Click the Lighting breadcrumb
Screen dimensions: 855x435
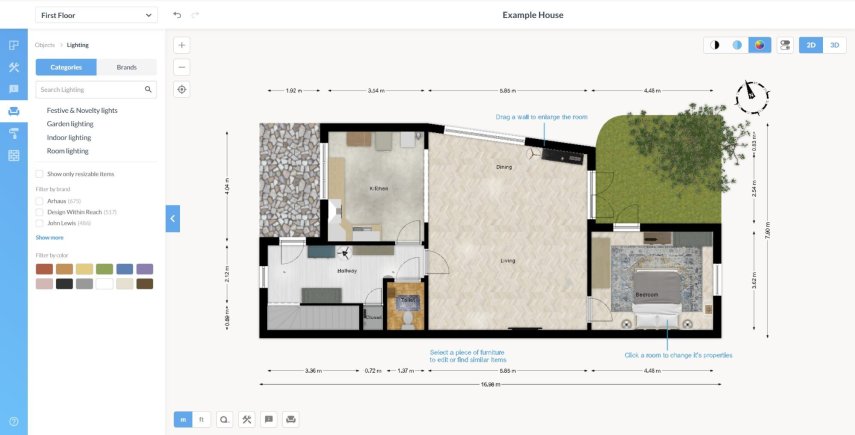pos(77,45)
